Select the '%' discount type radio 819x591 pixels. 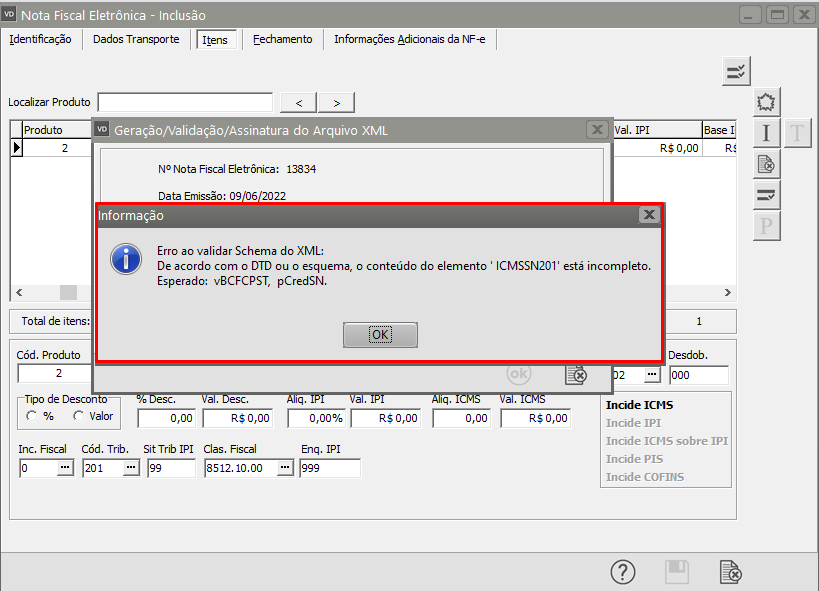(x=33, y=416)
